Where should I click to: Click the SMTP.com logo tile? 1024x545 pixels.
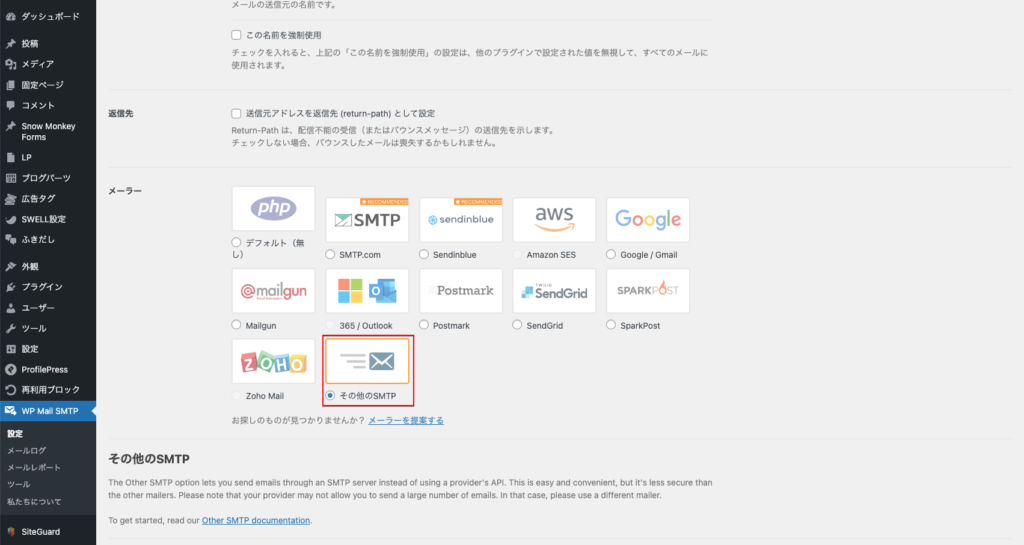pyautogui.click(x=367, y=220)
